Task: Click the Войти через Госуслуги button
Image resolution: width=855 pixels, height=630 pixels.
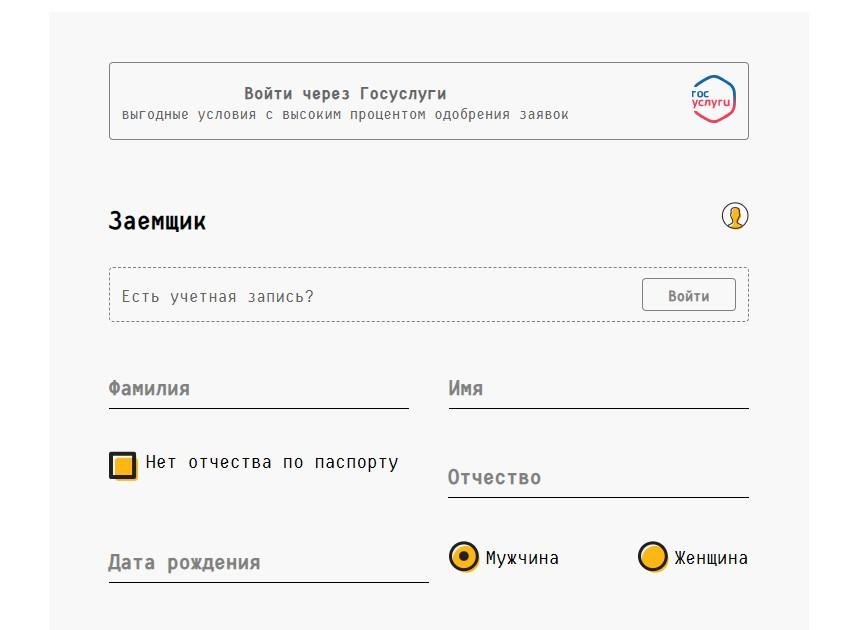Action: 429,101
